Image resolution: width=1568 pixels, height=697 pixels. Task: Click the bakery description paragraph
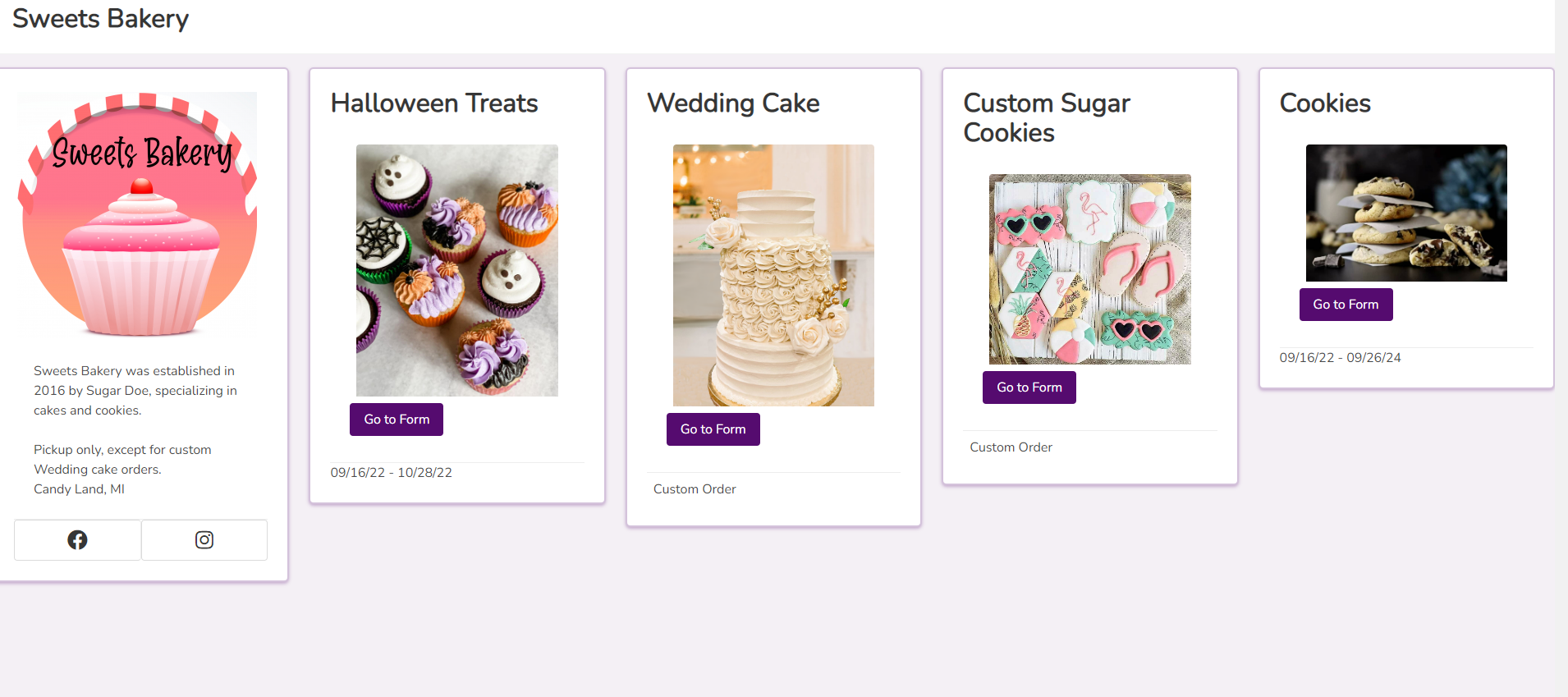135,391
